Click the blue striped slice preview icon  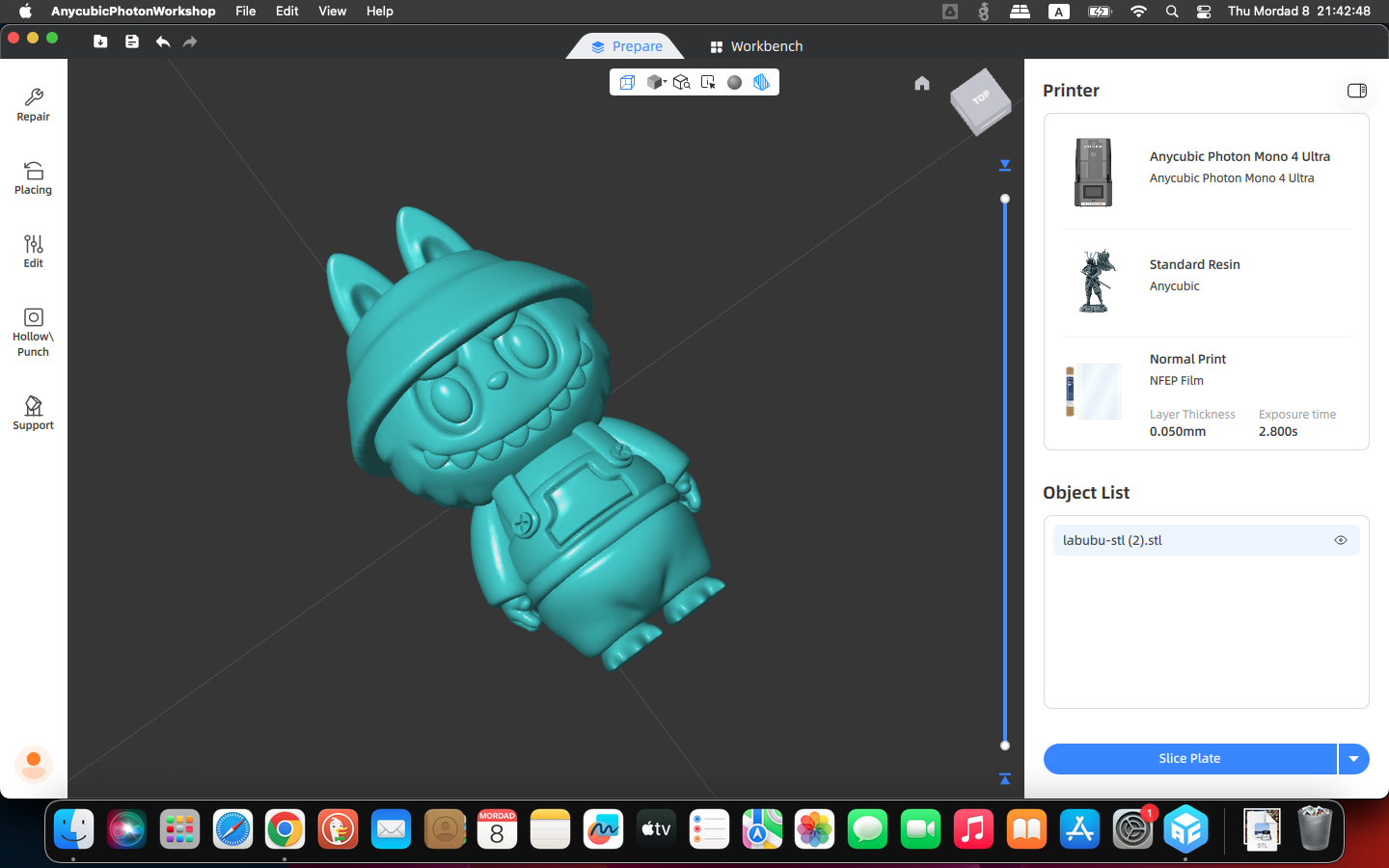click(762, 83)
